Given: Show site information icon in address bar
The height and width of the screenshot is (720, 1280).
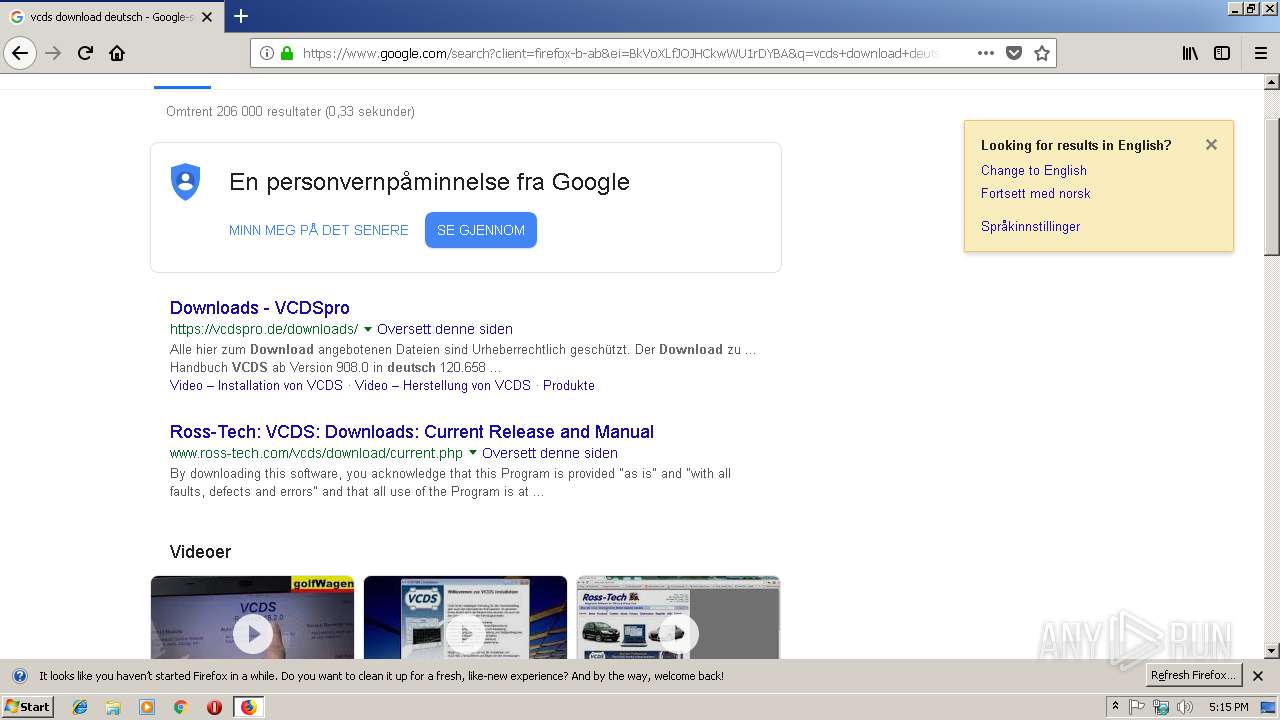Looking at the screenshot, I should point(267,53).
